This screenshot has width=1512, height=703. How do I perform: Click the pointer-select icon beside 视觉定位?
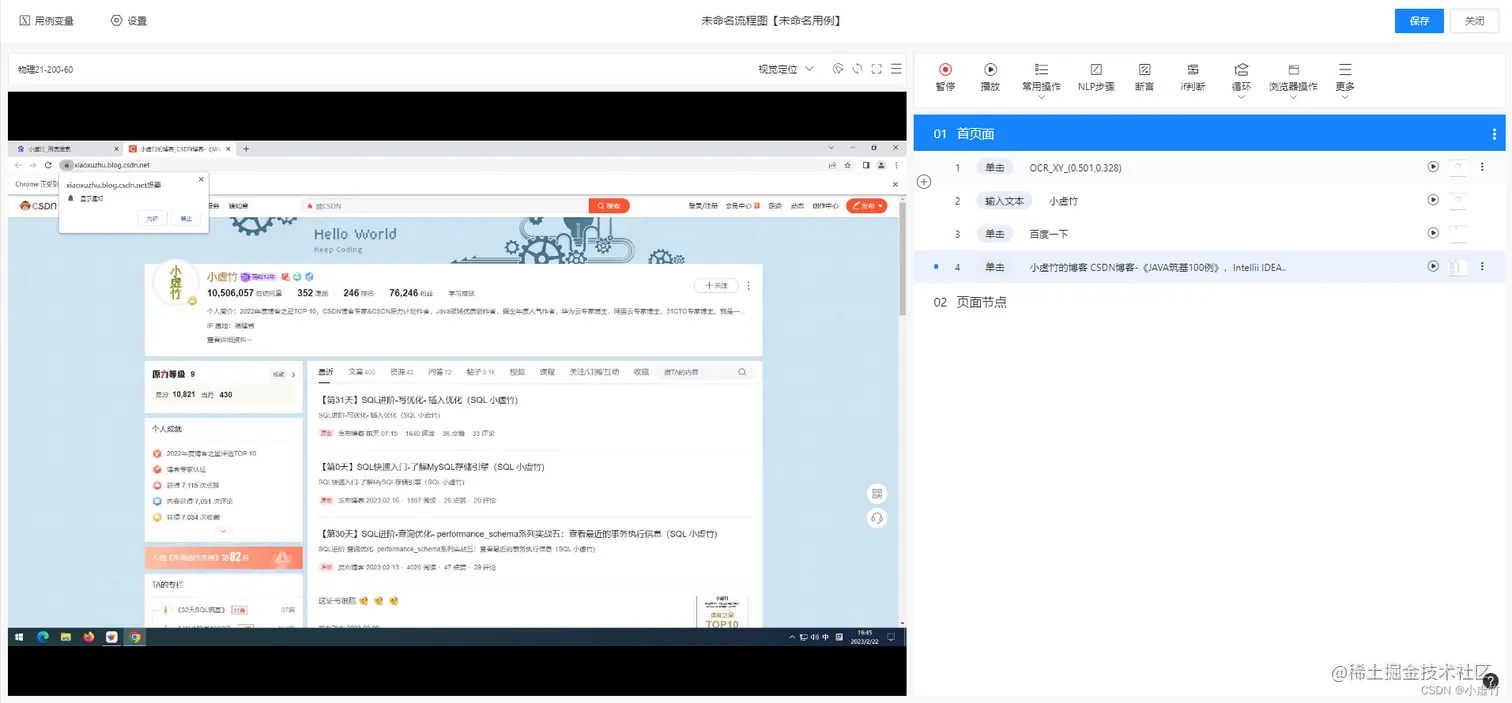(838, 69)
